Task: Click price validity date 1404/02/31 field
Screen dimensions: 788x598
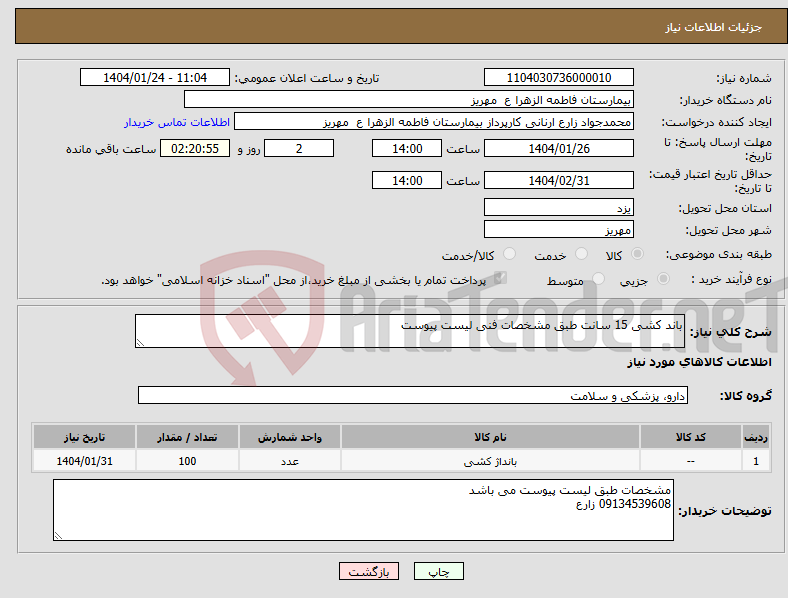Action: click(559, 180)
